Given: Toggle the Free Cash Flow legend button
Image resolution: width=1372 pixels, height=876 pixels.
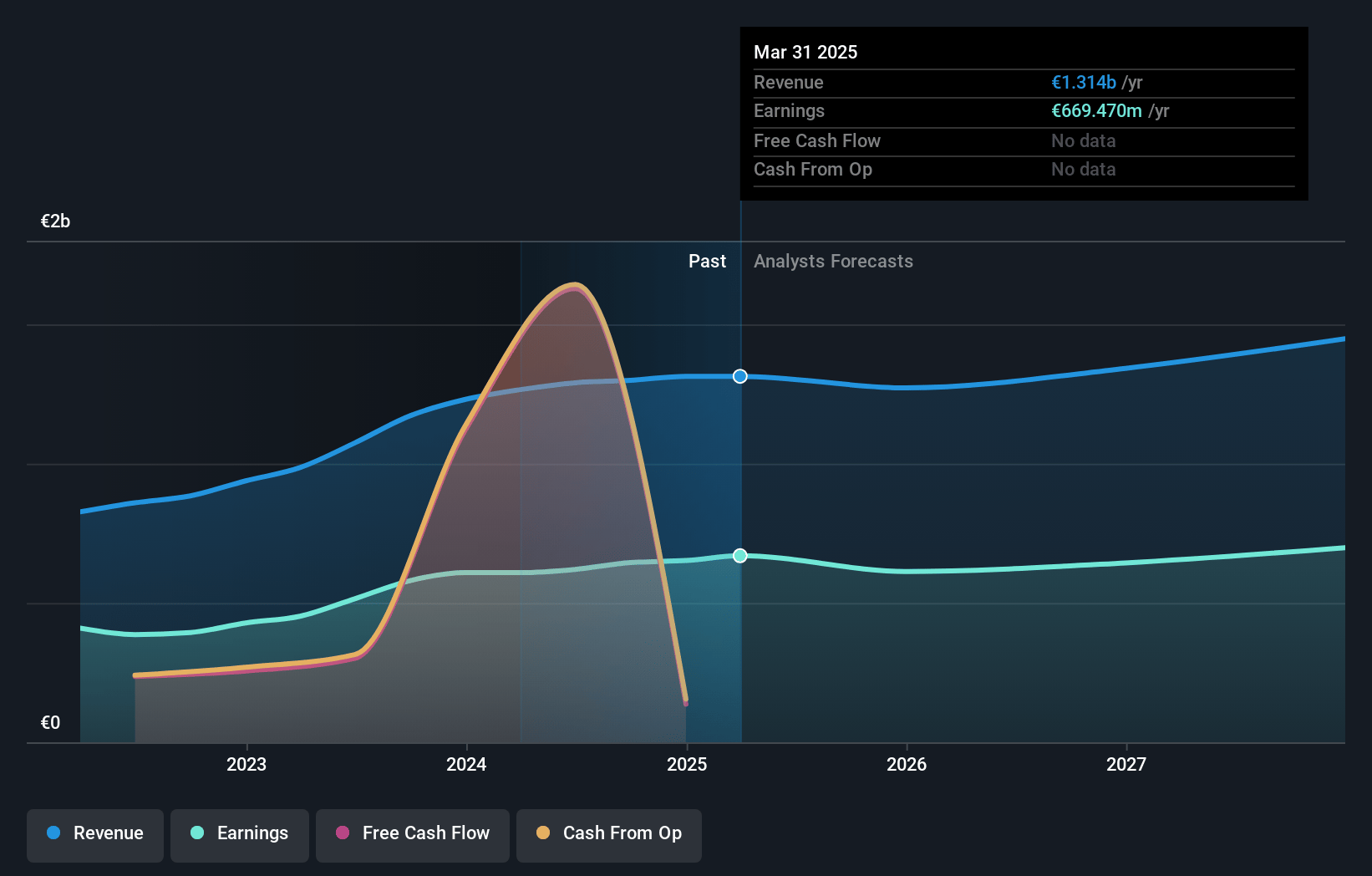Looking at the screenshot, I should pyautogui.click(x=413, y=835).
